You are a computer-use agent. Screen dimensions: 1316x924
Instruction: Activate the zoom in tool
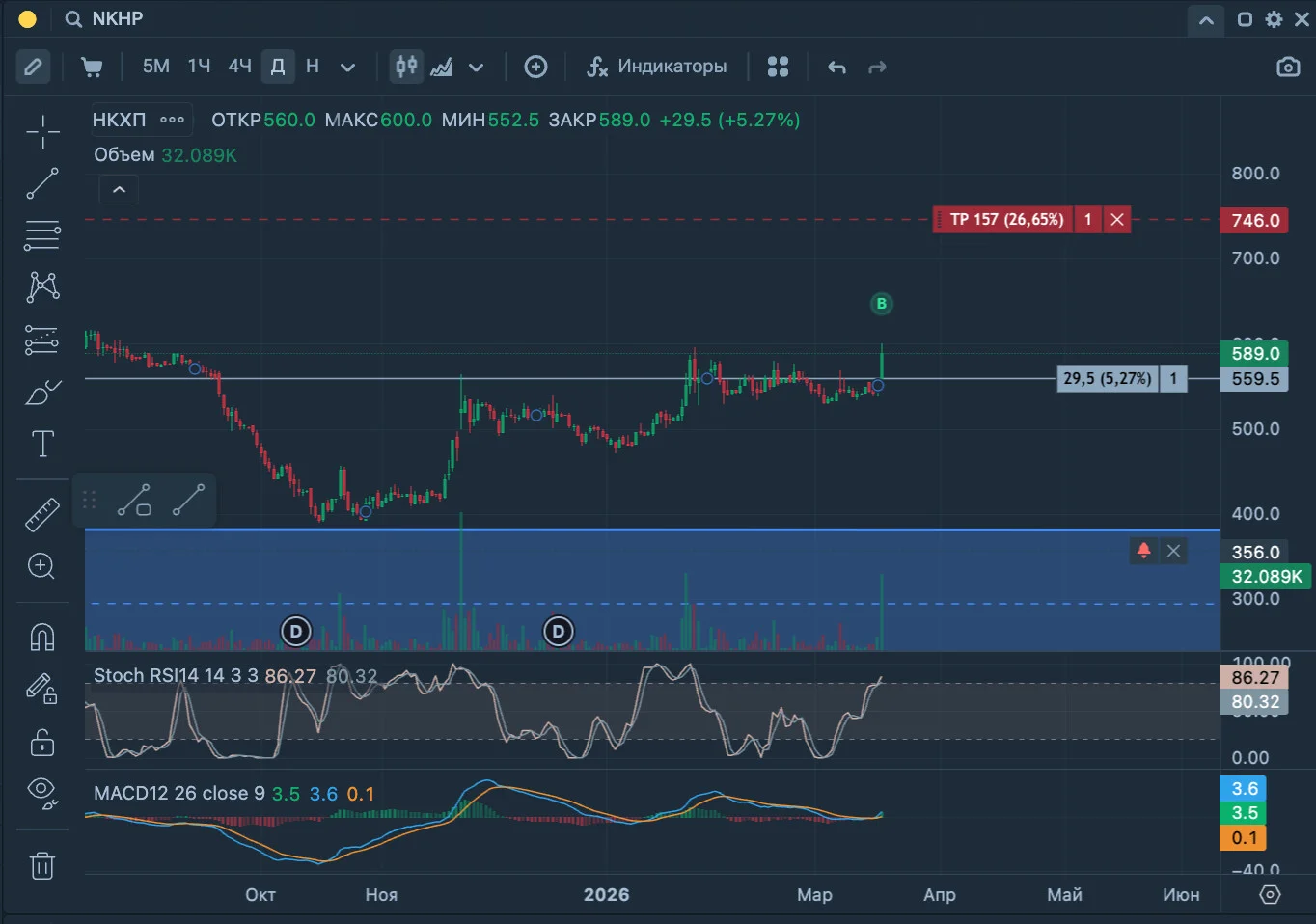[41, 566]
